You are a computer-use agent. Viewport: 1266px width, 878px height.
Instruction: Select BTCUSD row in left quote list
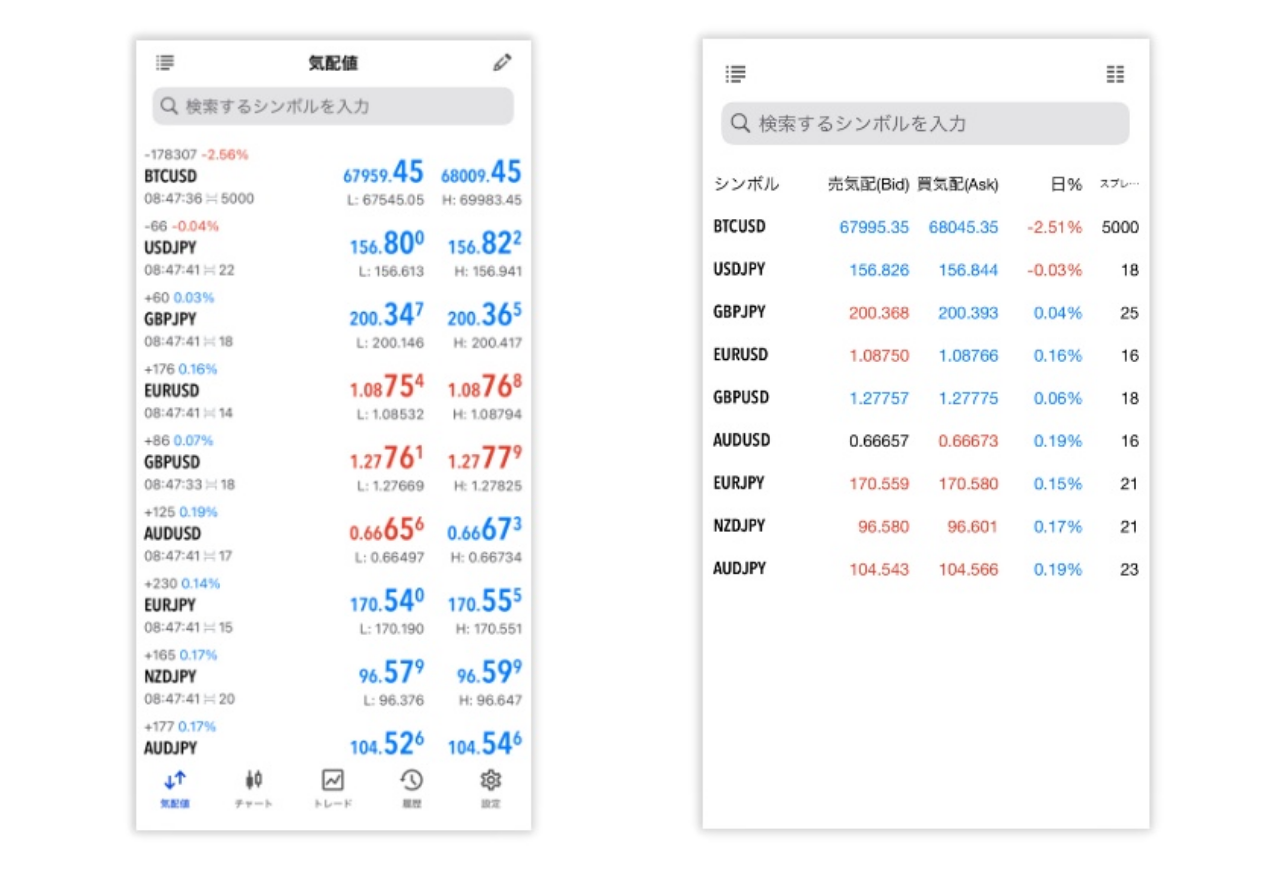[x=333, y=177]
